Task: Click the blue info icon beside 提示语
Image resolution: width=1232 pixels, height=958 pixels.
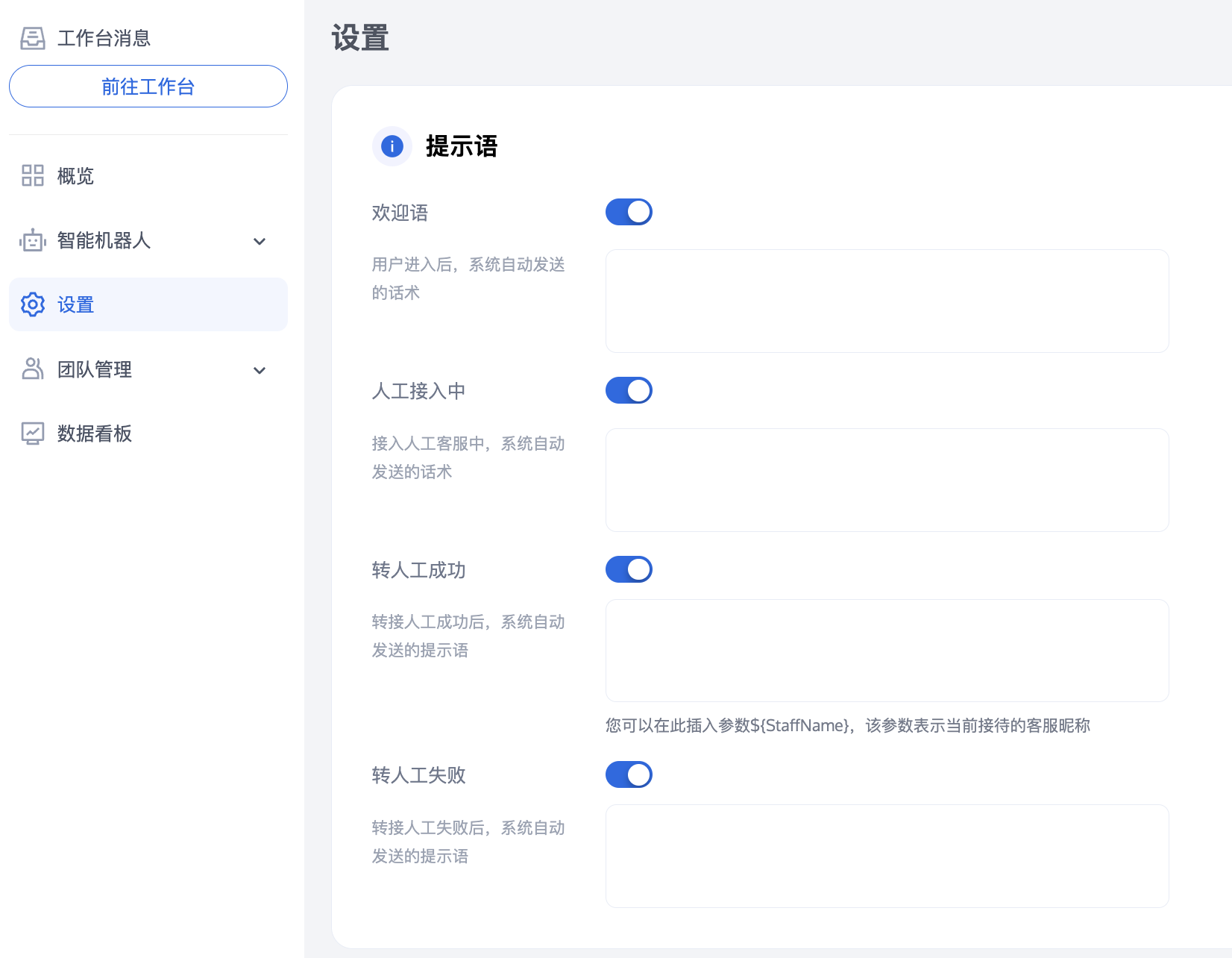Action: (392, 146)
